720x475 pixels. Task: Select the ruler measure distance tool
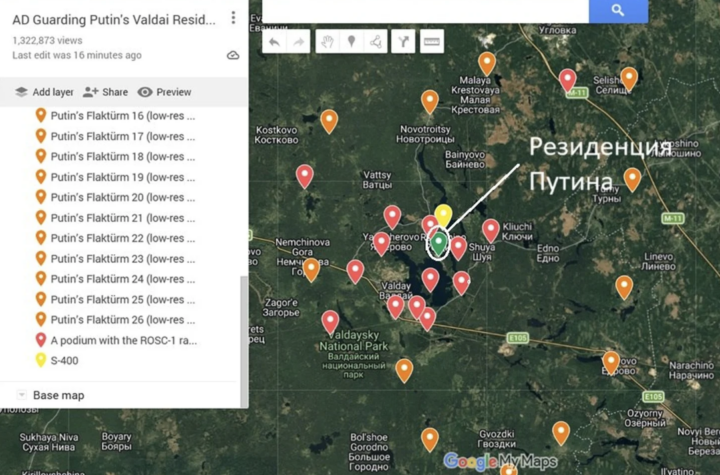(x=432, y=42)
